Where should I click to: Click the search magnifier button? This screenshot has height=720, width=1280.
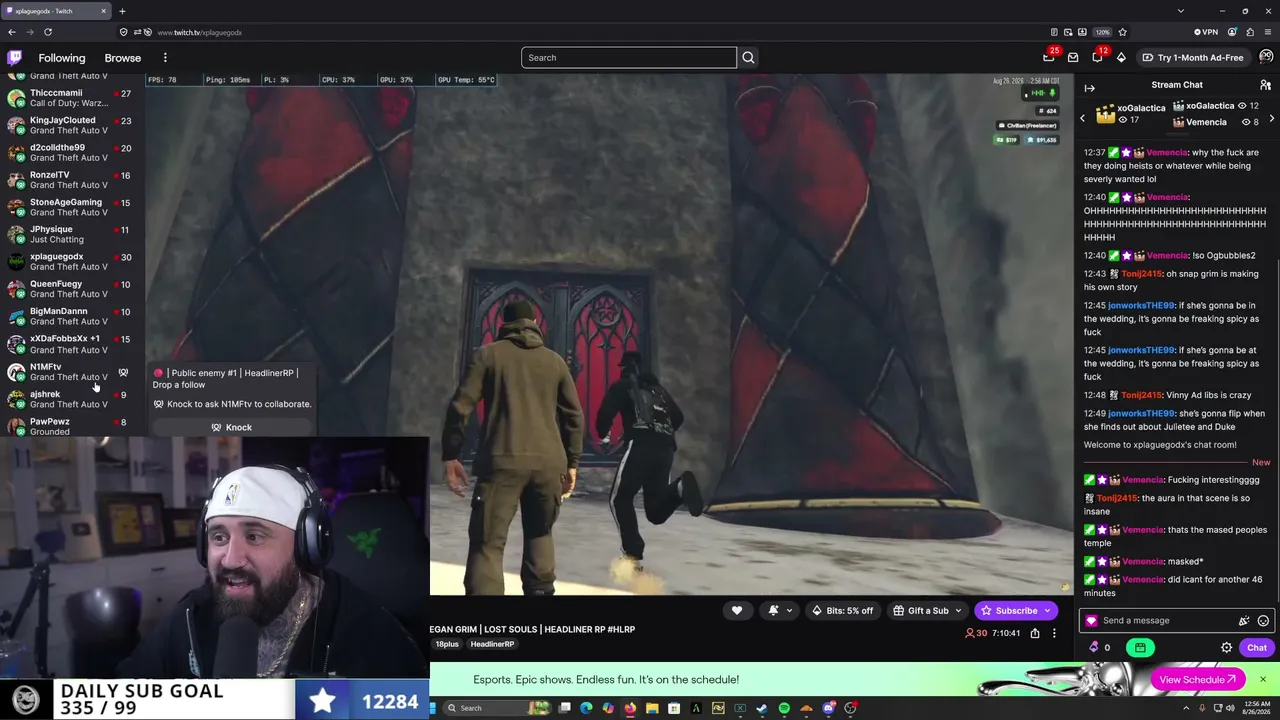pos(748,58)
